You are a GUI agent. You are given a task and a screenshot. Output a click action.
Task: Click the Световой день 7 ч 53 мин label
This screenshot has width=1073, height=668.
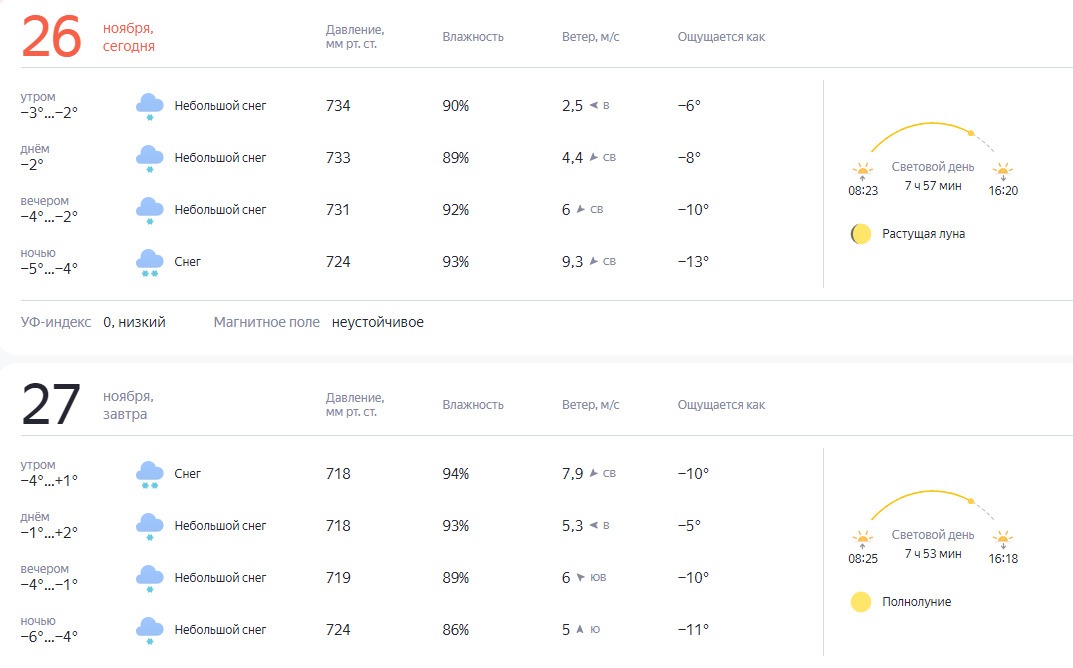tap(933, 544)
